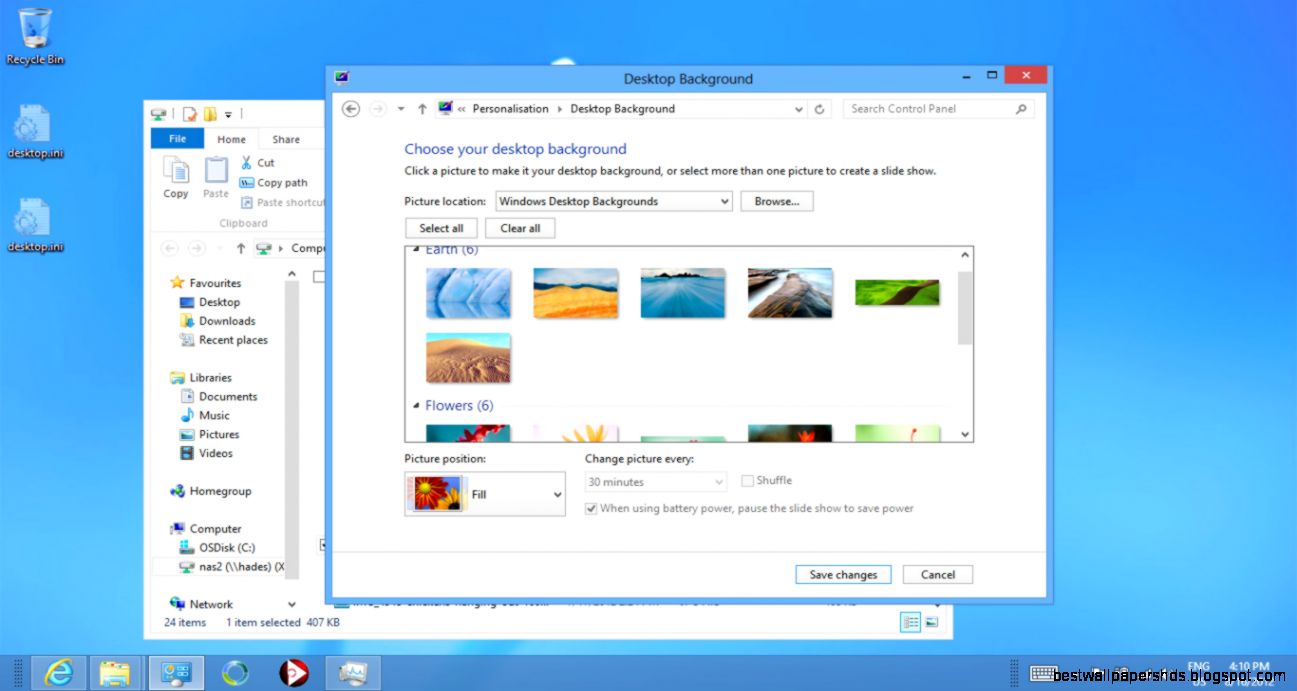Click Paste icon in Explorer ribbon

click(x=216, y=177)
